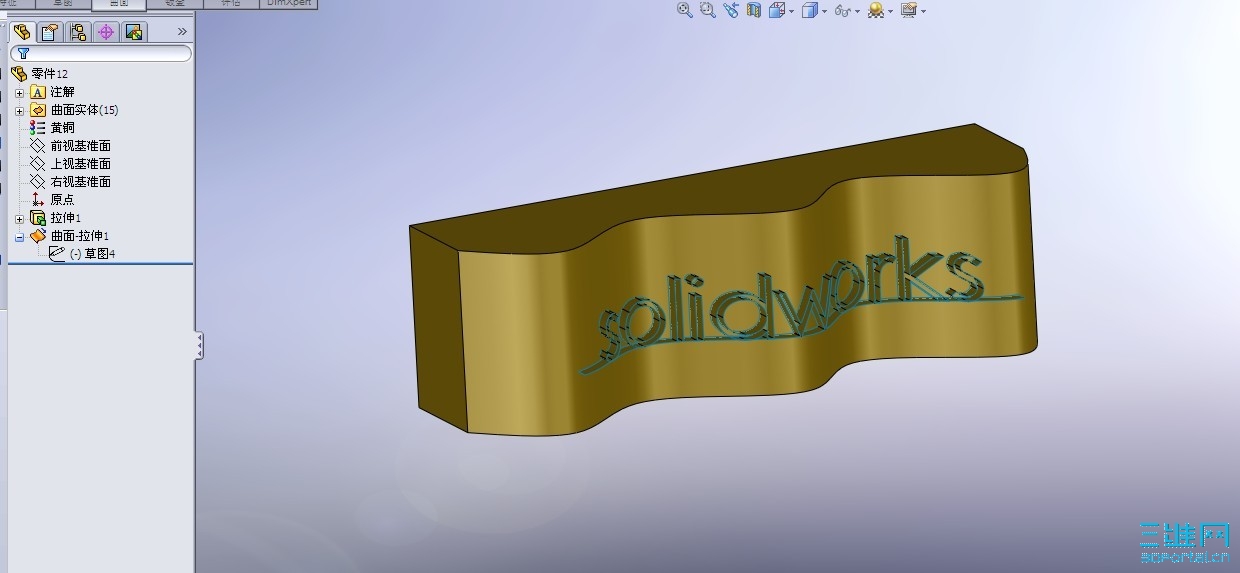Expand the 曲面实体(15) tree node

tap(20, 110)
